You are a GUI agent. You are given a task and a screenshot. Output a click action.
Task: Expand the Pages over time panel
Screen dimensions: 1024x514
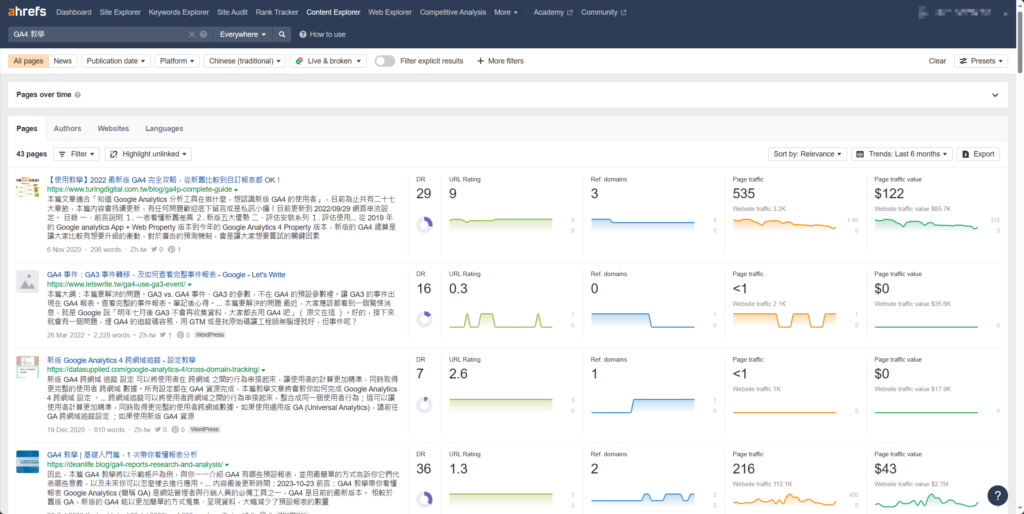click(x=995, y=95)
